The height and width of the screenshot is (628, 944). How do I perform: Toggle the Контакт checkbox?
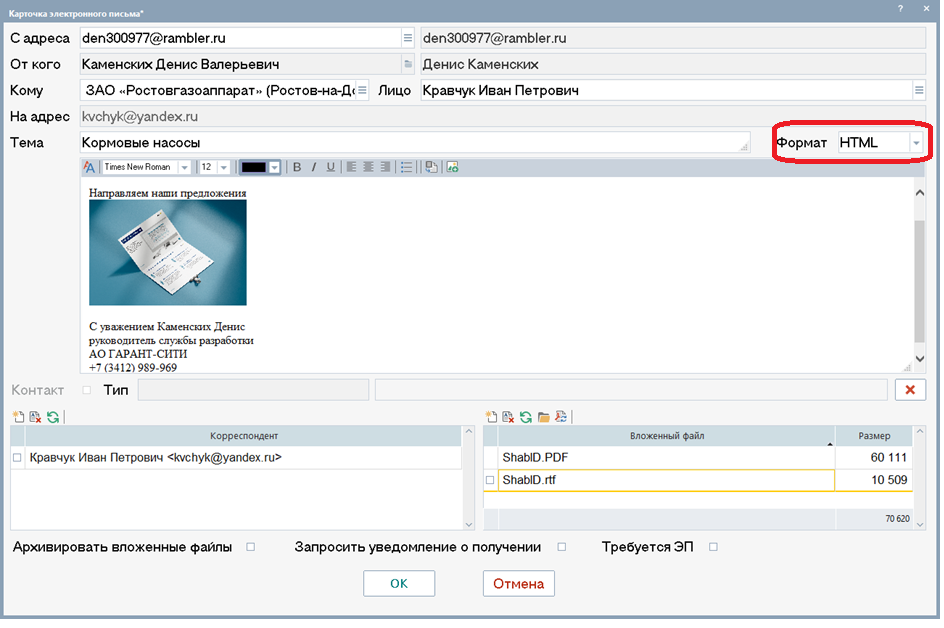87,390
